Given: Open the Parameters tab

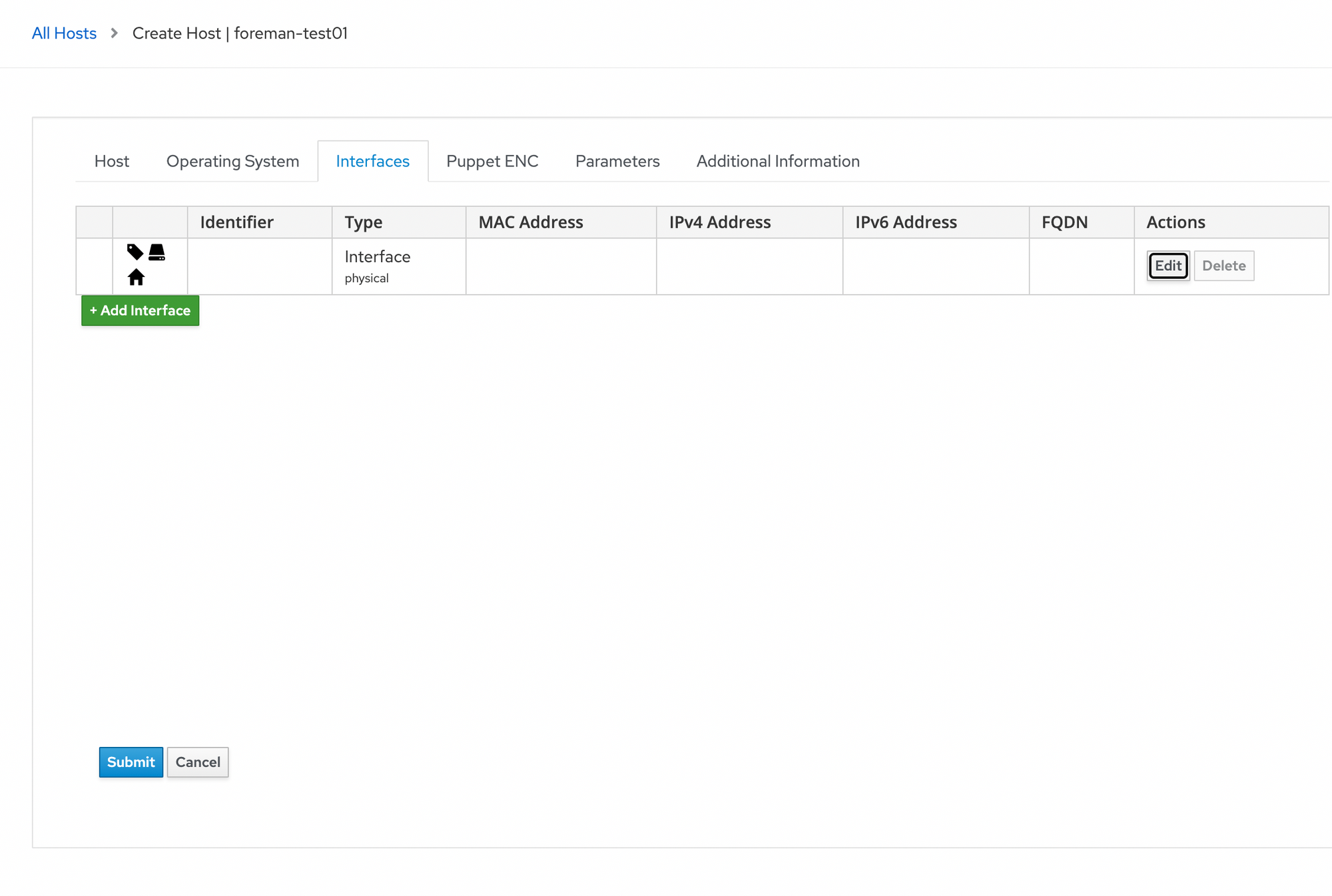Looking at the screenshot, I should (x=617, y=161).
